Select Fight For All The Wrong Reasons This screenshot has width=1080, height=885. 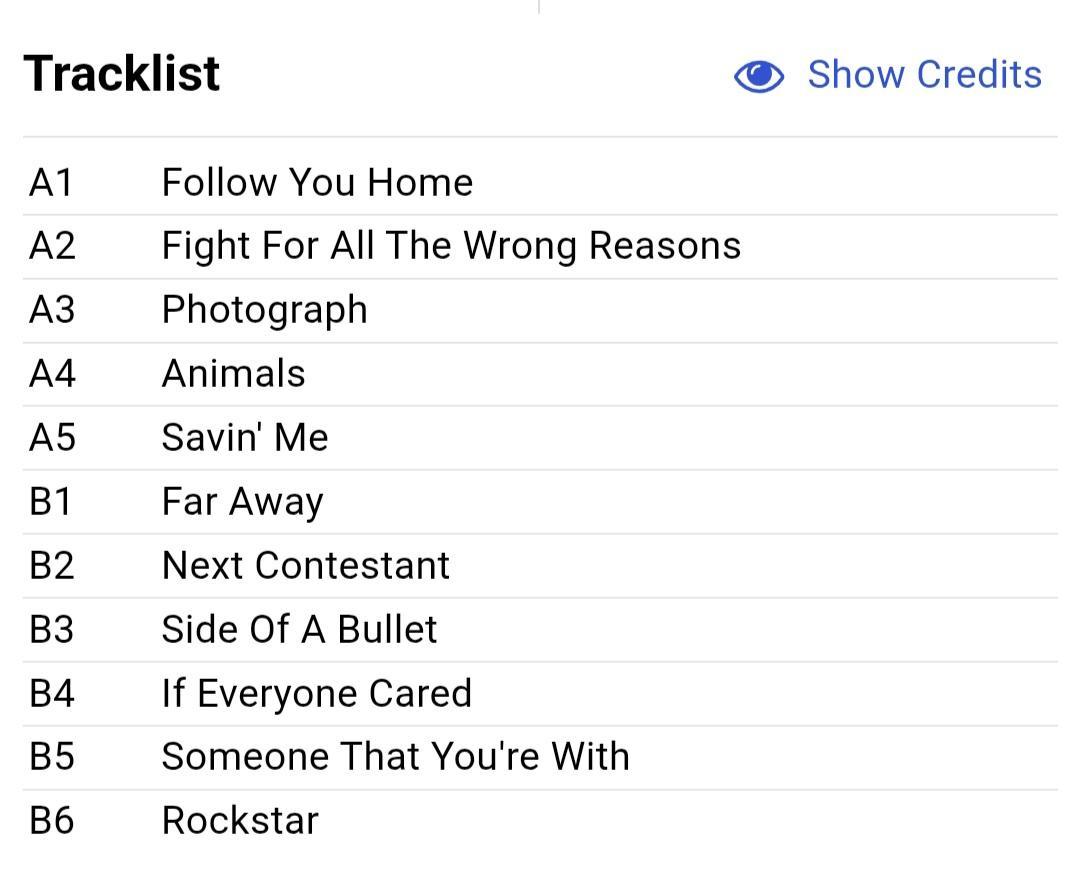click(x=452, y=246)
